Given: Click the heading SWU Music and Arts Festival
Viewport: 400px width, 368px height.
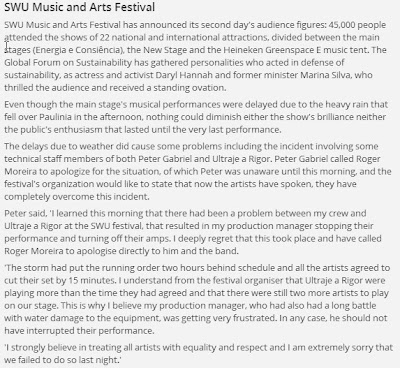Looking at the screenshot, I should pos(79,7).
